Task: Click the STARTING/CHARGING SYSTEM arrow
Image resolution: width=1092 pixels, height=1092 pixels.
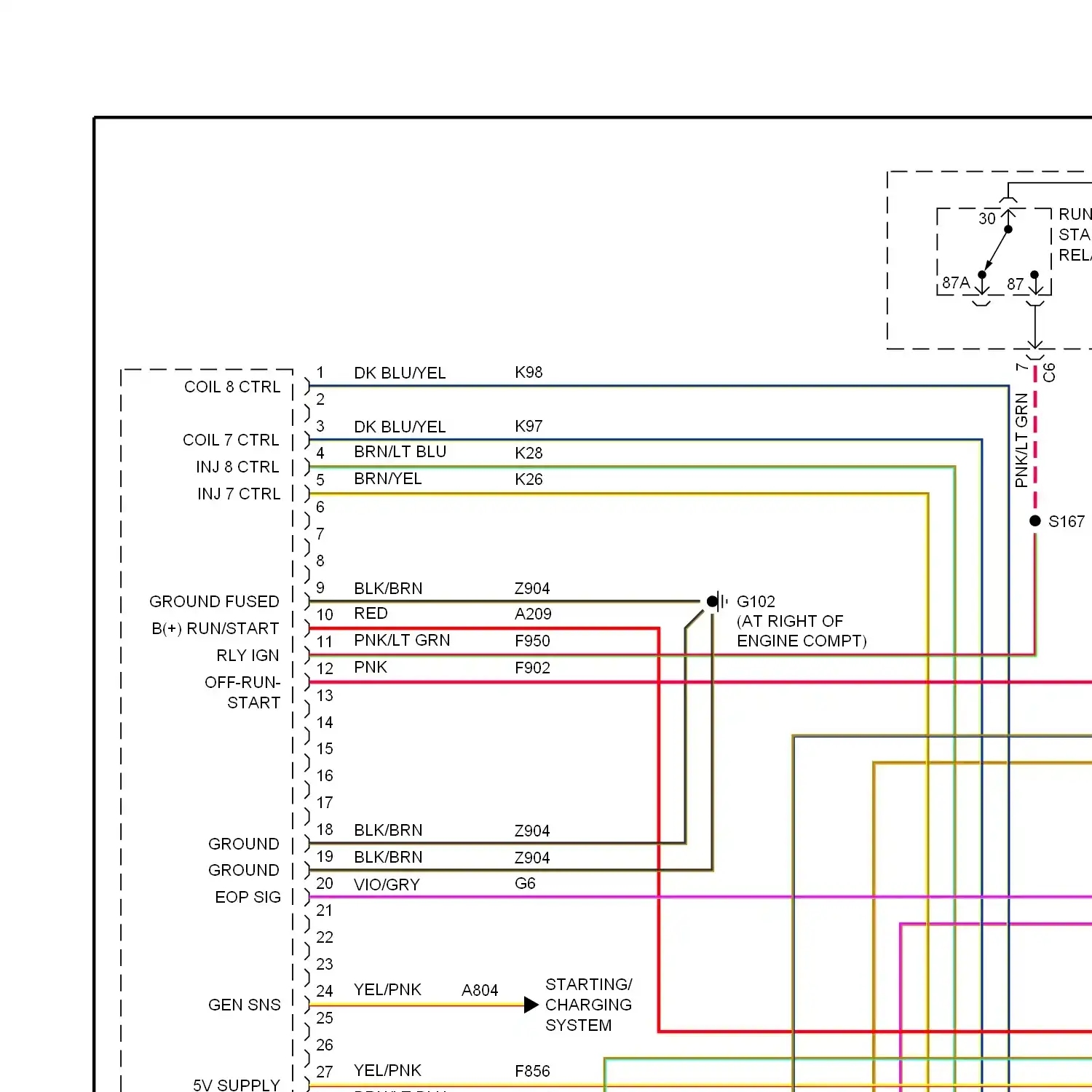Action: [531, 1005]
